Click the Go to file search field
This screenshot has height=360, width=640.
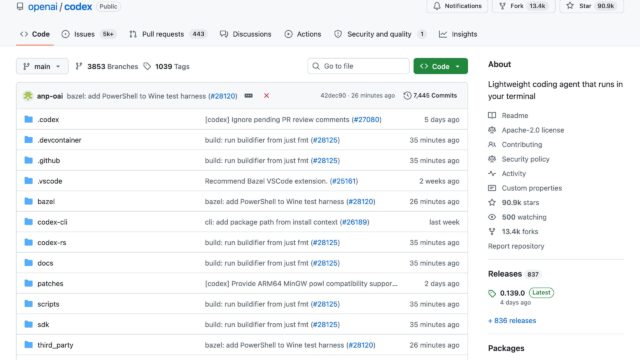coord(358,66)
